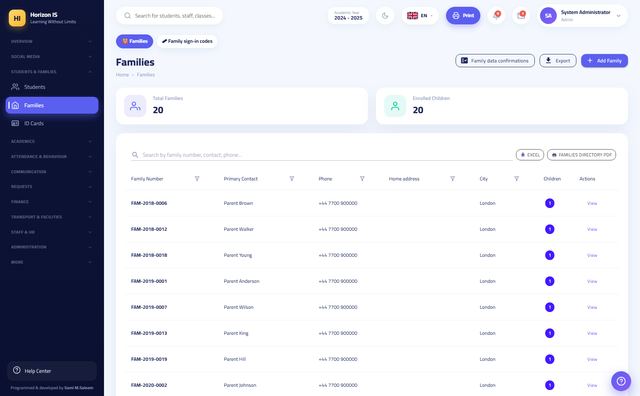Expand the Overview sidebar section

tap(51, 41)
